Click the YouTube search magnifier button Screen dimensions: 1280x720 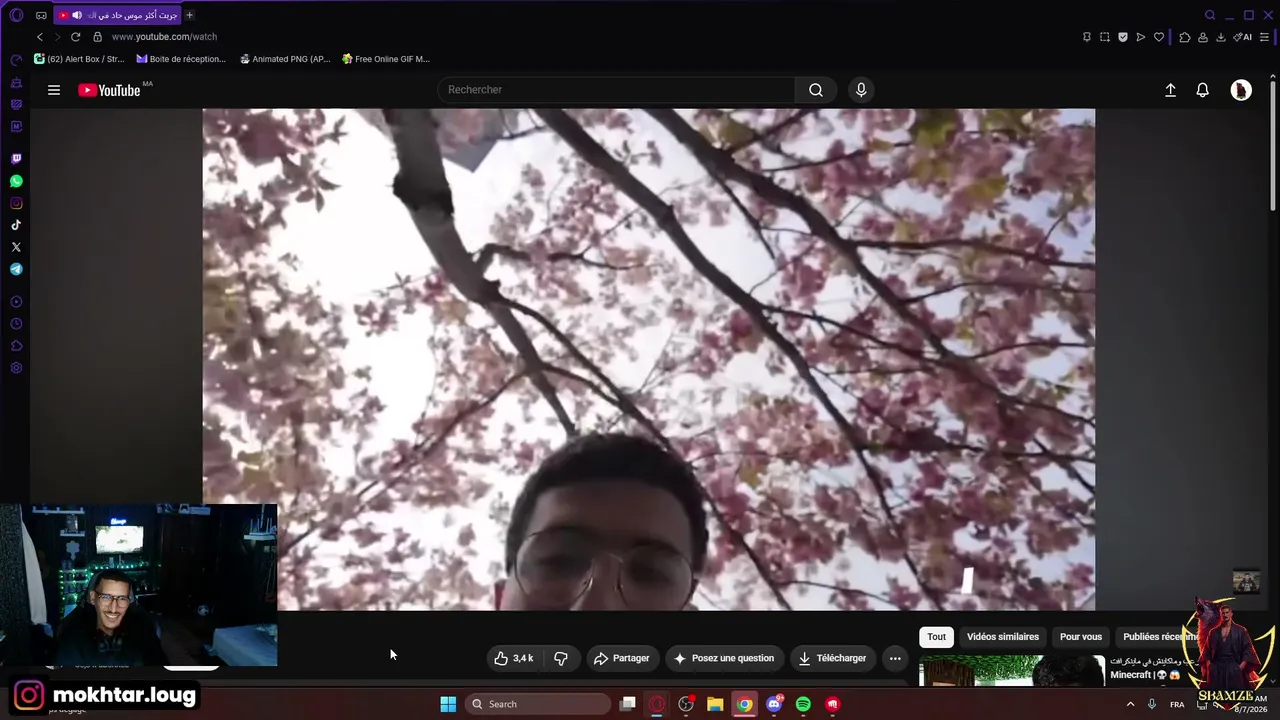click(x=816, y=90)
